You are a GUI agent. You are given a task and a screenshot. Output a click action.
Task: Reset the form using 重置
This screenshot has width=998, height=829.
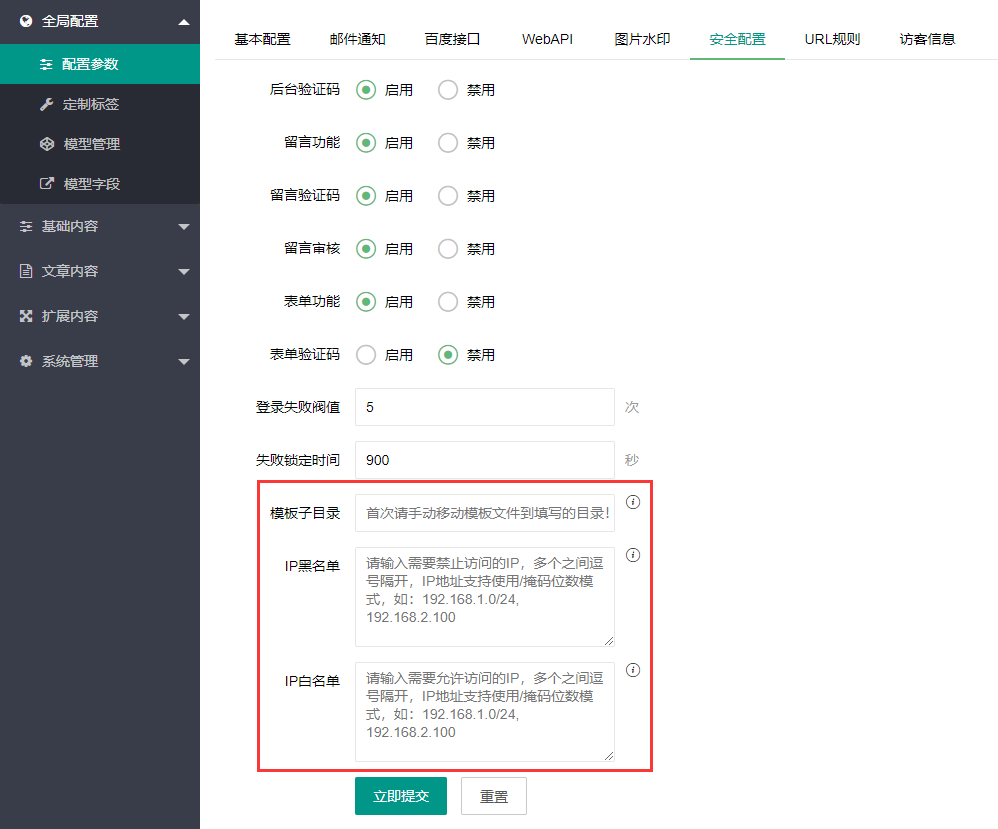pos(493,796)
